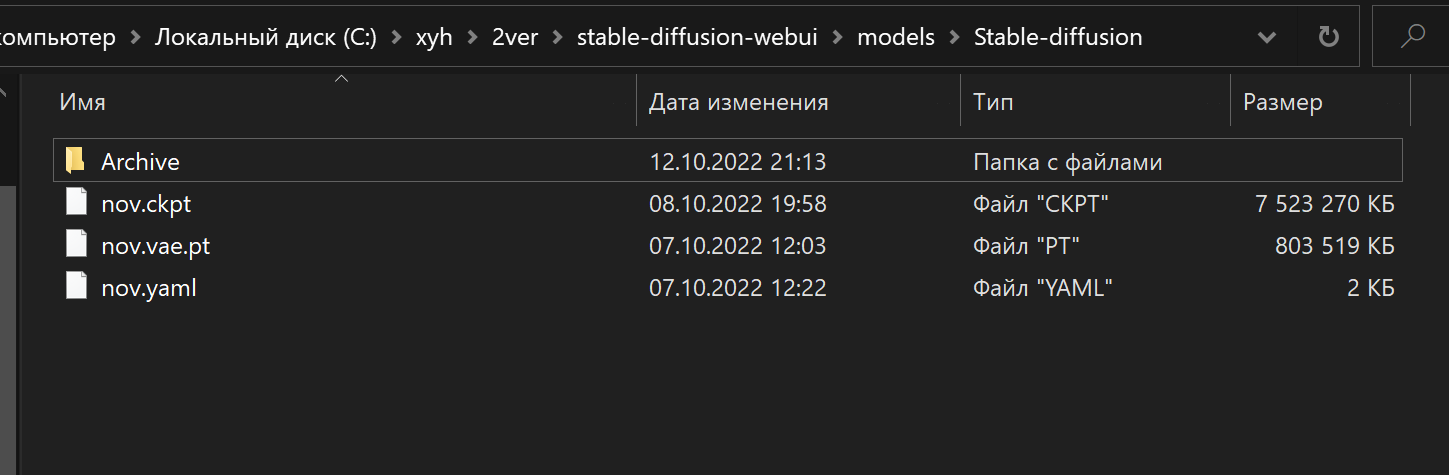Expand the chevron after xyh breadcrumb
The height and width of the screenshot is (475, 1449).
click(472, 37)
